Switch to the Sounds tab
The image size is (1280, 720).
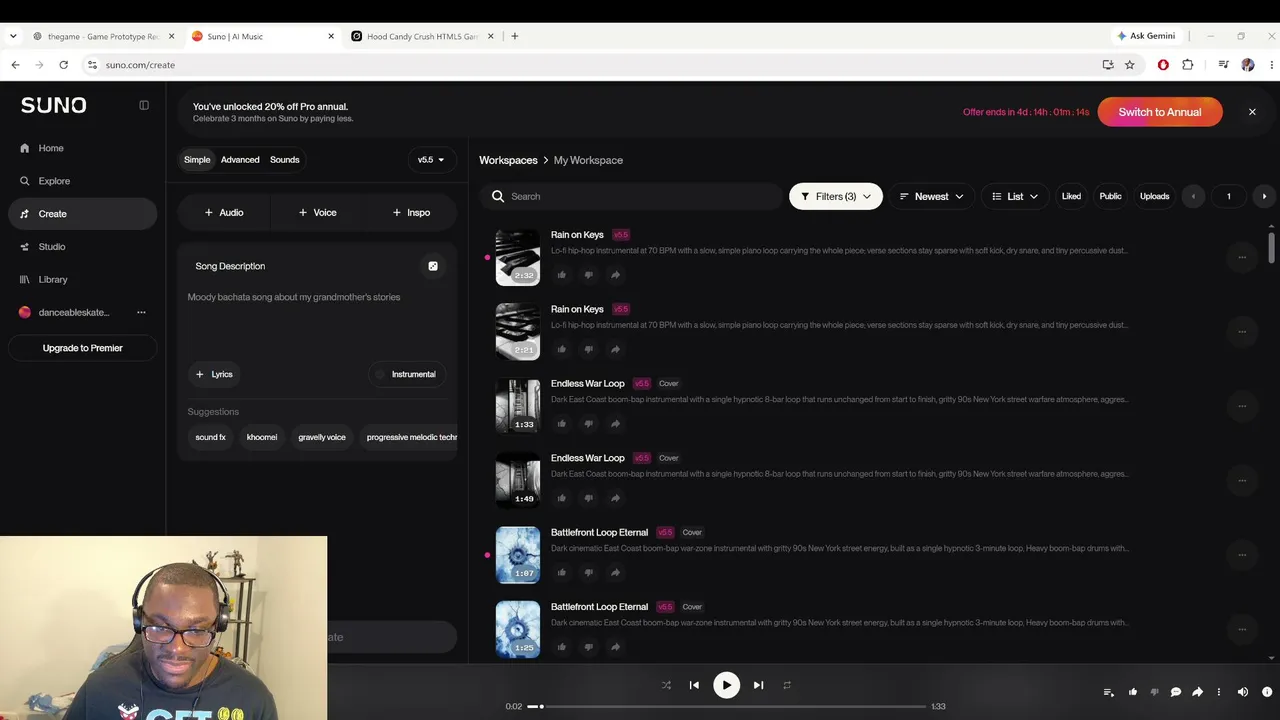point(285,160)
